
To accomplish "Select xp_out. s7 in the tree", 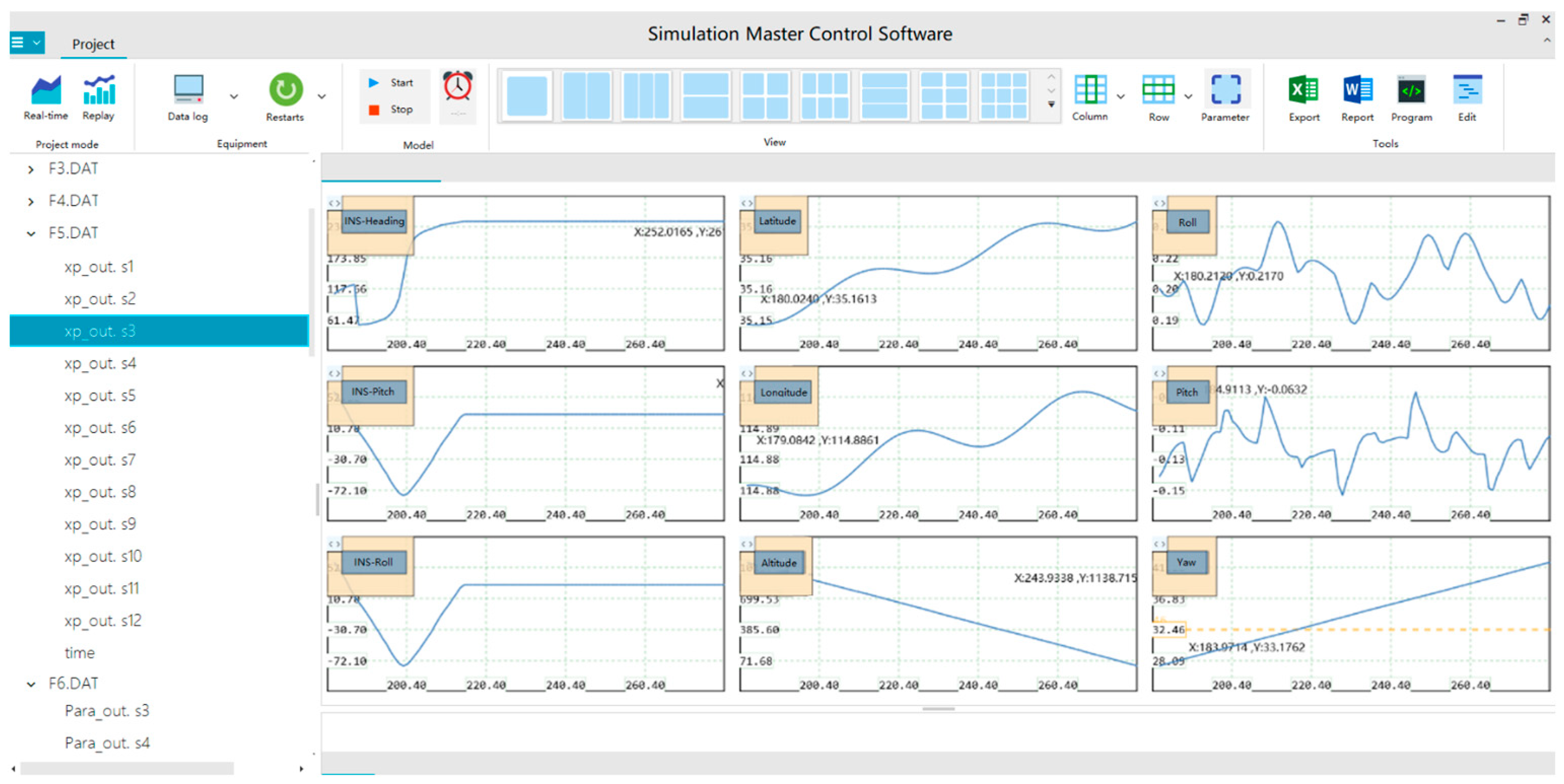I will coord(100,460).
